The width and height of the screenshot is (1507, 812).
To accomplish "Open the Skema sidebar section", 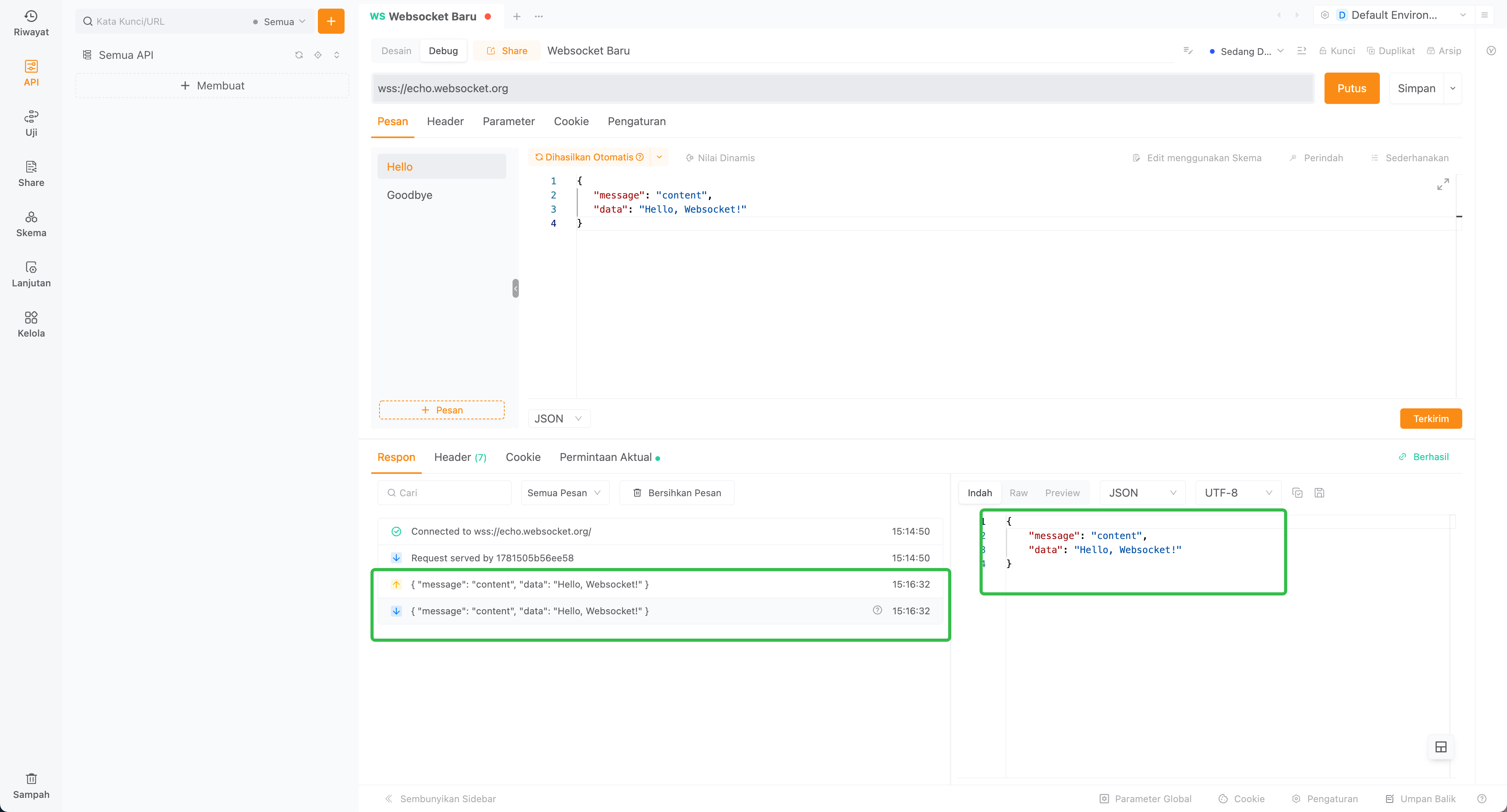I will pos(31,224).
